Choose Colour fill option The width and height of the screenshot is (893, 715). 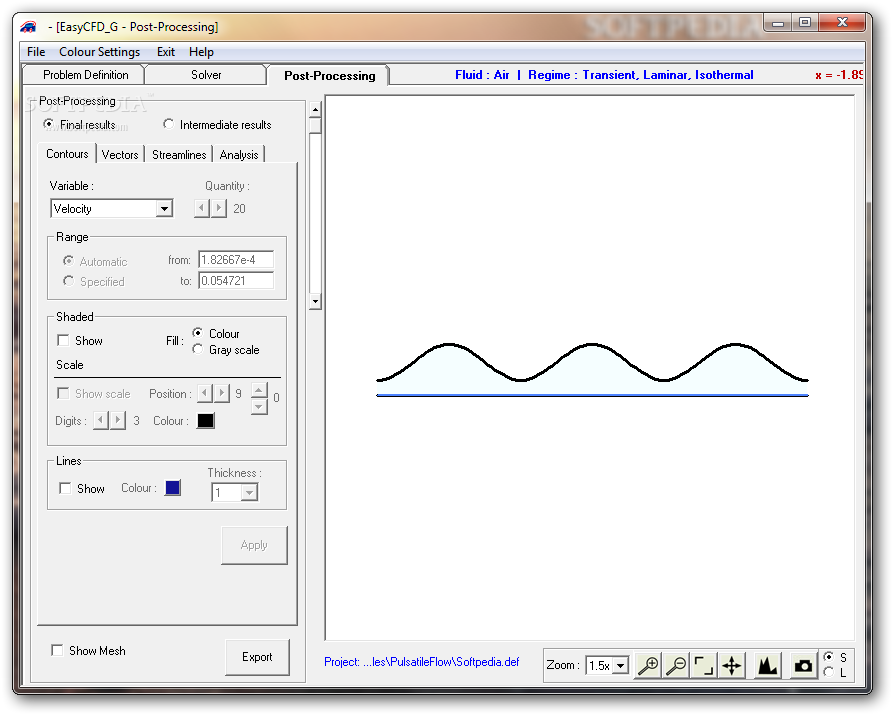pos(198,332)
